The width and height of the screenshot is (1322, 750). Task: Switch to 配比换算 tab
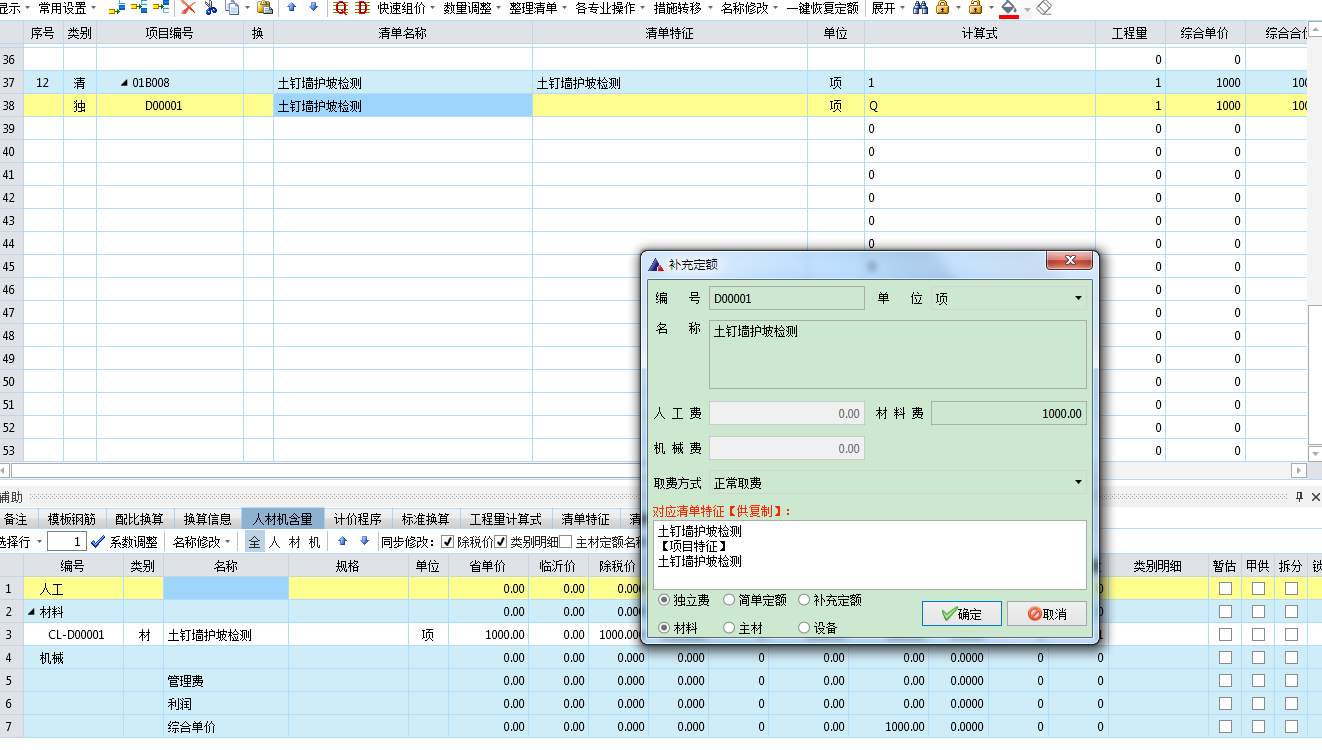[x=139, y=519]
